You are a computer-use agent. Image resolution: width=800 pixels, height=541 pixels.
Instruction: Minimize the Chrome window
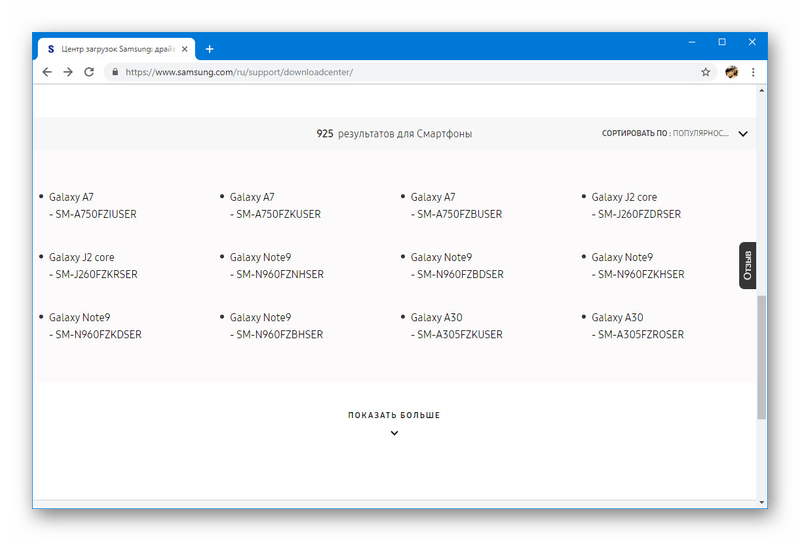click(x=692, y=42)
